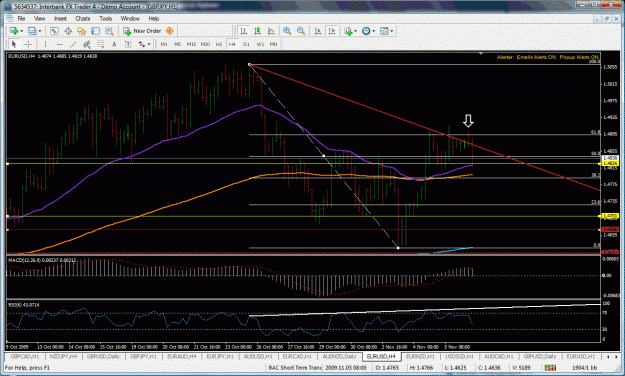The width and height of the screenshot is (625, 376).
Task: Toggle the Expert Advisors icon
Action: 169,31
